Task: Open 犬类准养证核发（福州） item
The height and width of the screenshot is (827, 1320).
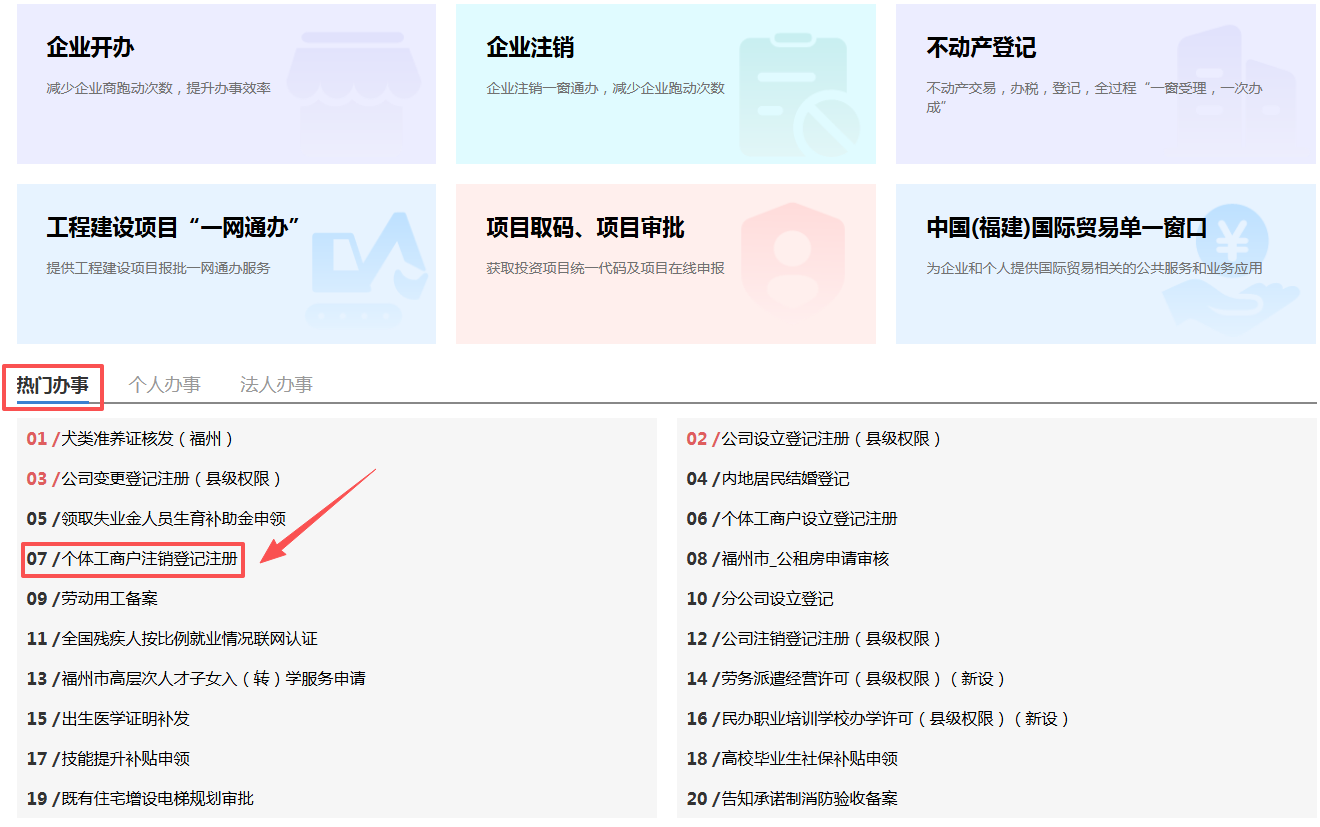Action: point(147,439)
